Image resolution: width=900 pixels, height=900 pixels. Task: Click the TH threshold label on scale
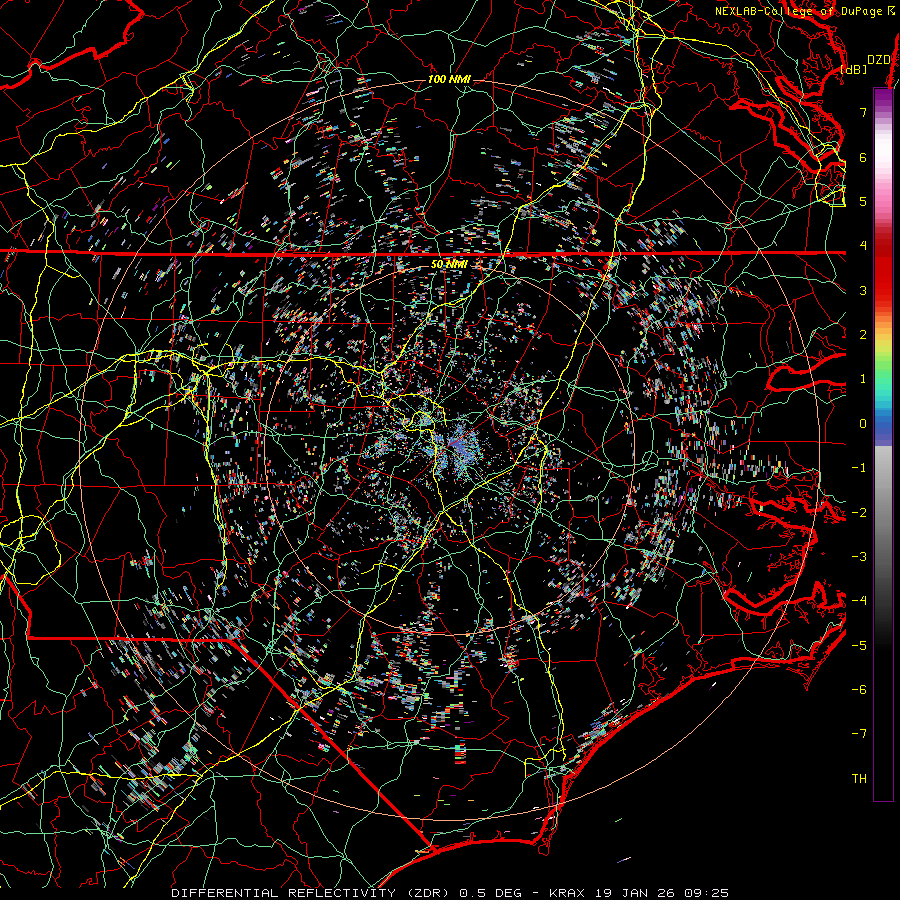859,779
